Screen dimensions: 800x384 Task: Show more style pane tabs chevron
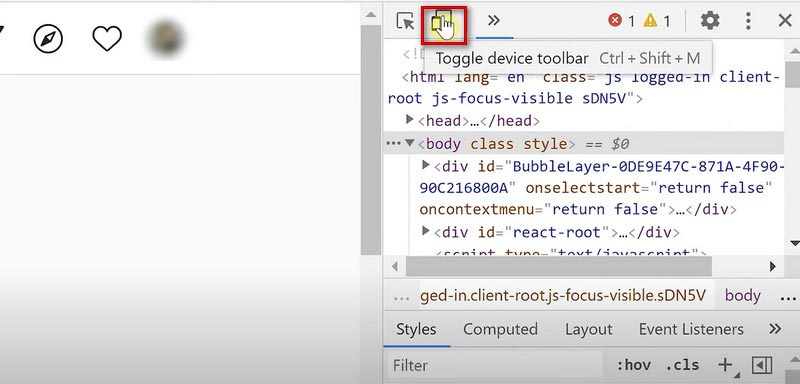click(775, 329)
